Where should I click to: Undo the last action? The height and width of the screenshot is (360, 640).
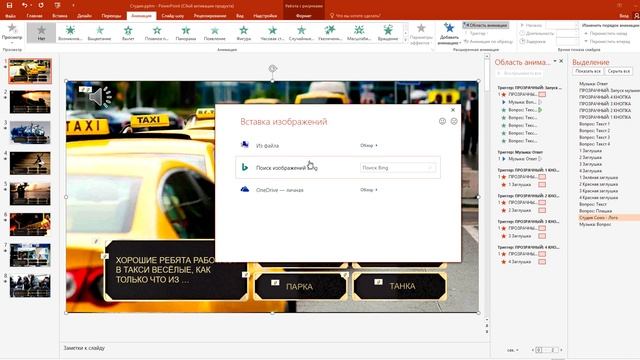[x=24, y=5]
